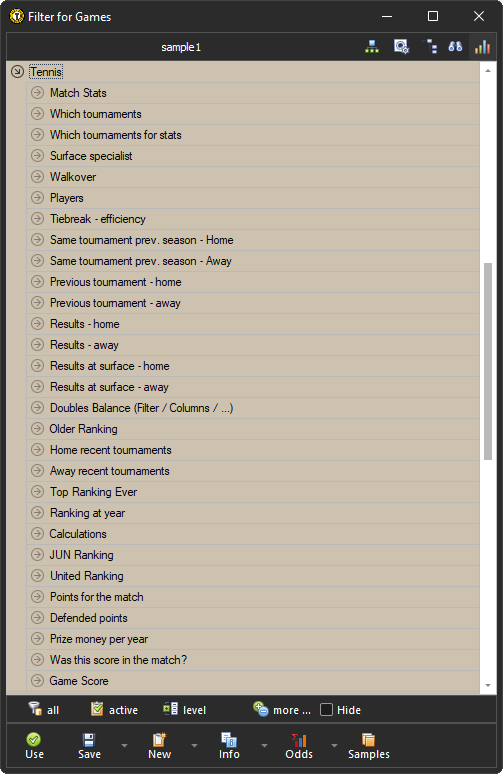The image size is (503, 774).
Task: Click the Info button
Action: pyautogui.click(x=229, y=745)
